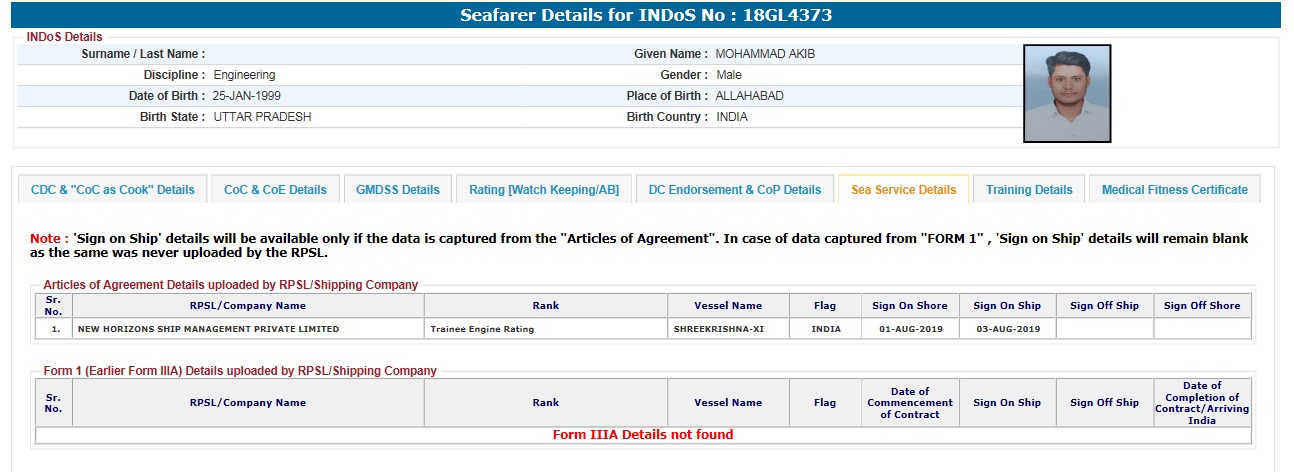The image size is (1294, 472).
Task: Click the given name MOHAMMAD AKIB
Action: pyautogui.click(x=766, y=54)
